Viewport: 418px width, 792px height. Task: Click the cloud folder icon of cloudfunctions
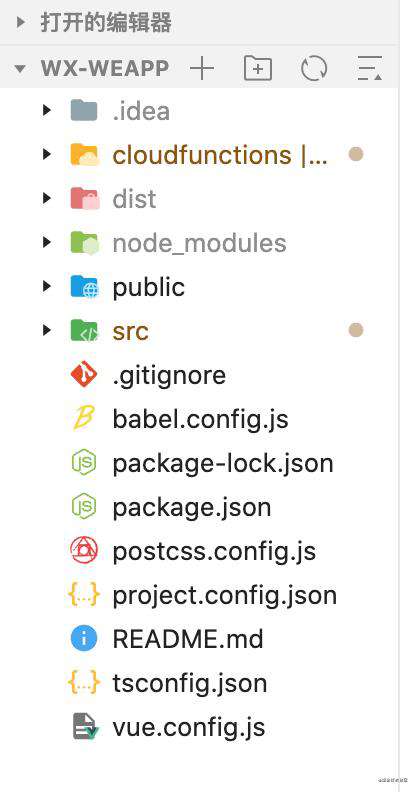coord(84,155)
